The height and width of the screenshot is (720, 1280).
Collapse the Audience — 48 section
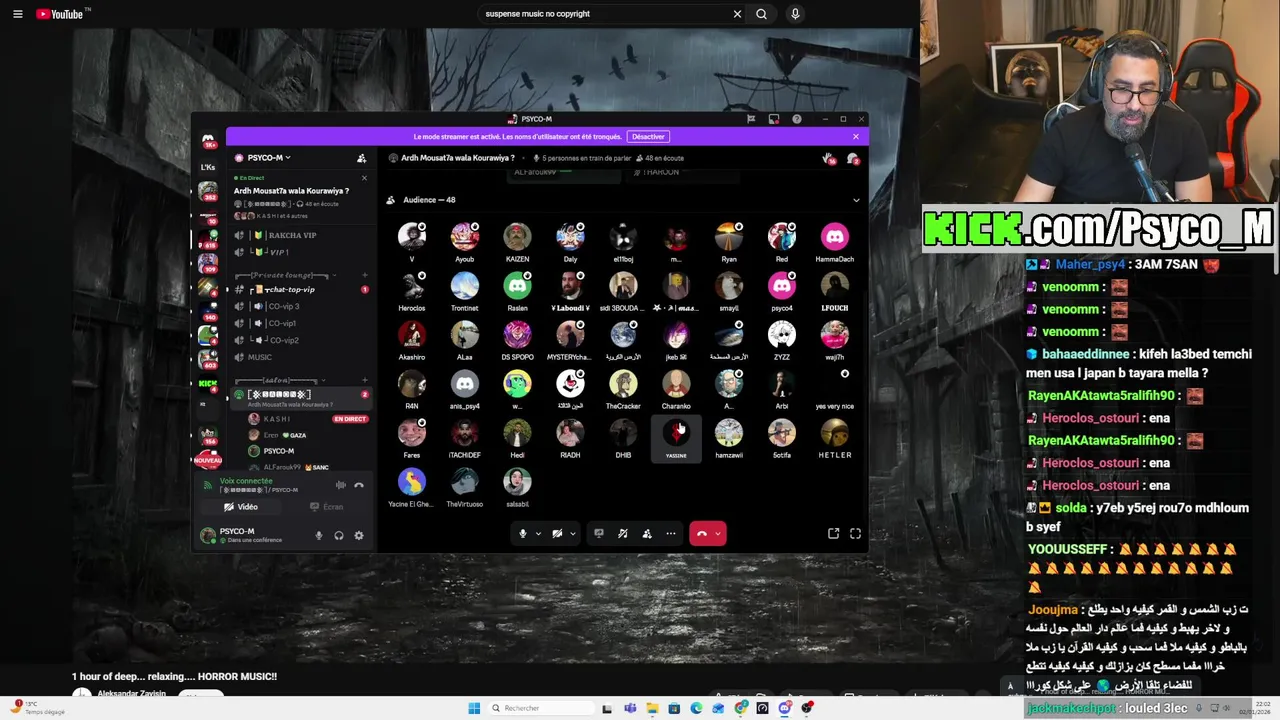[x=856, y=200]
